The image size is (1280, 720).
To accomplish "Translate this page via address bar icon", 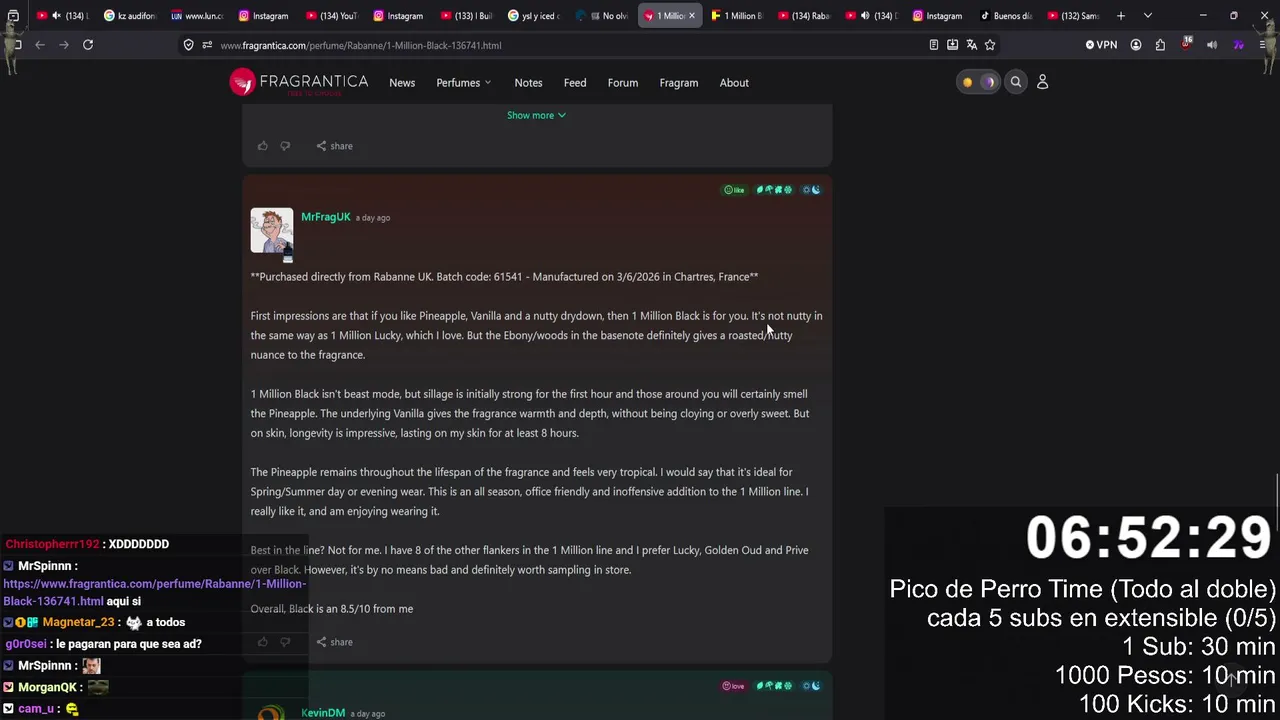I will coord(971,45).
